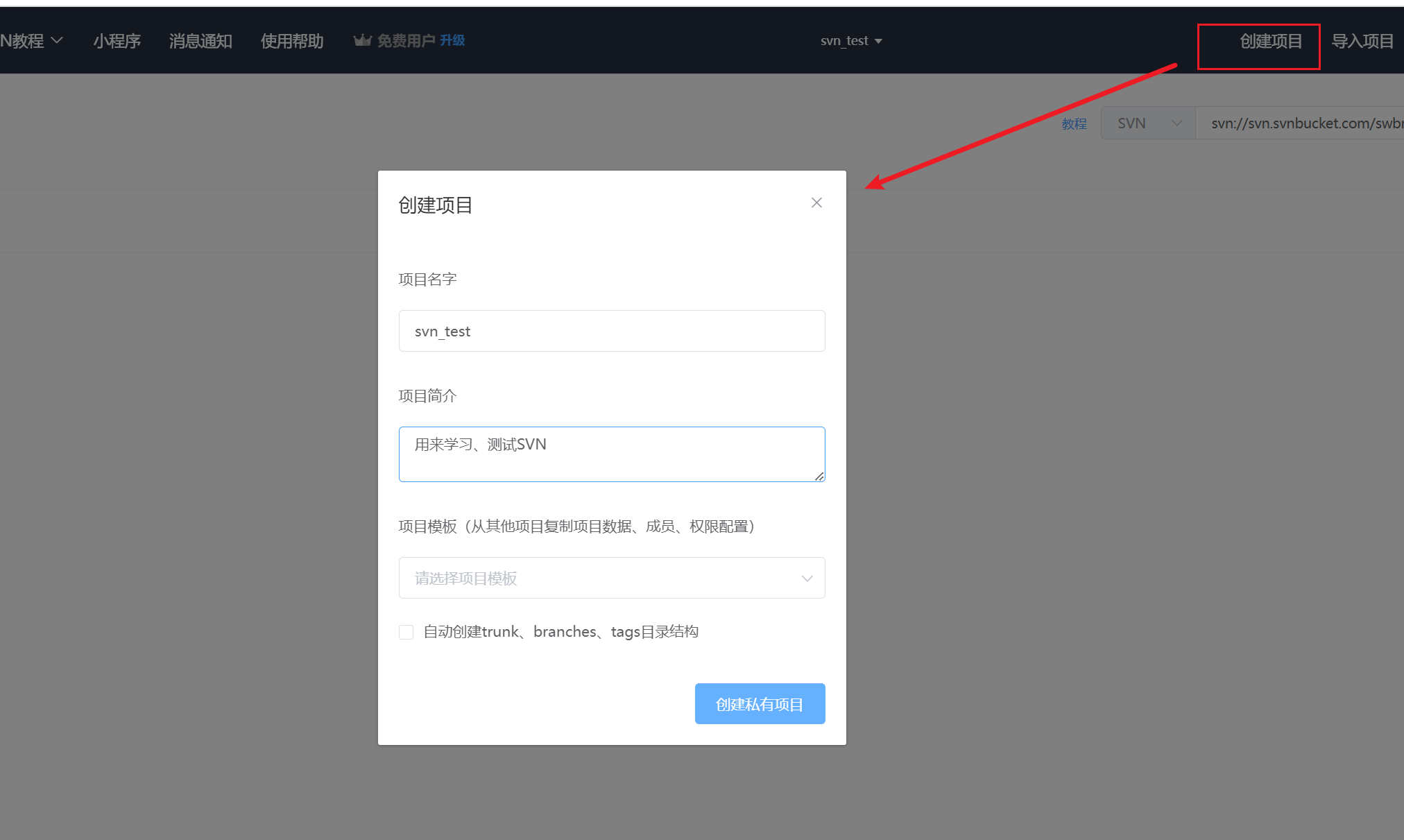Close the 创建项目 dialog with X icon
This screenshot has width=1404, height=840.
click(x=816, y=203)
